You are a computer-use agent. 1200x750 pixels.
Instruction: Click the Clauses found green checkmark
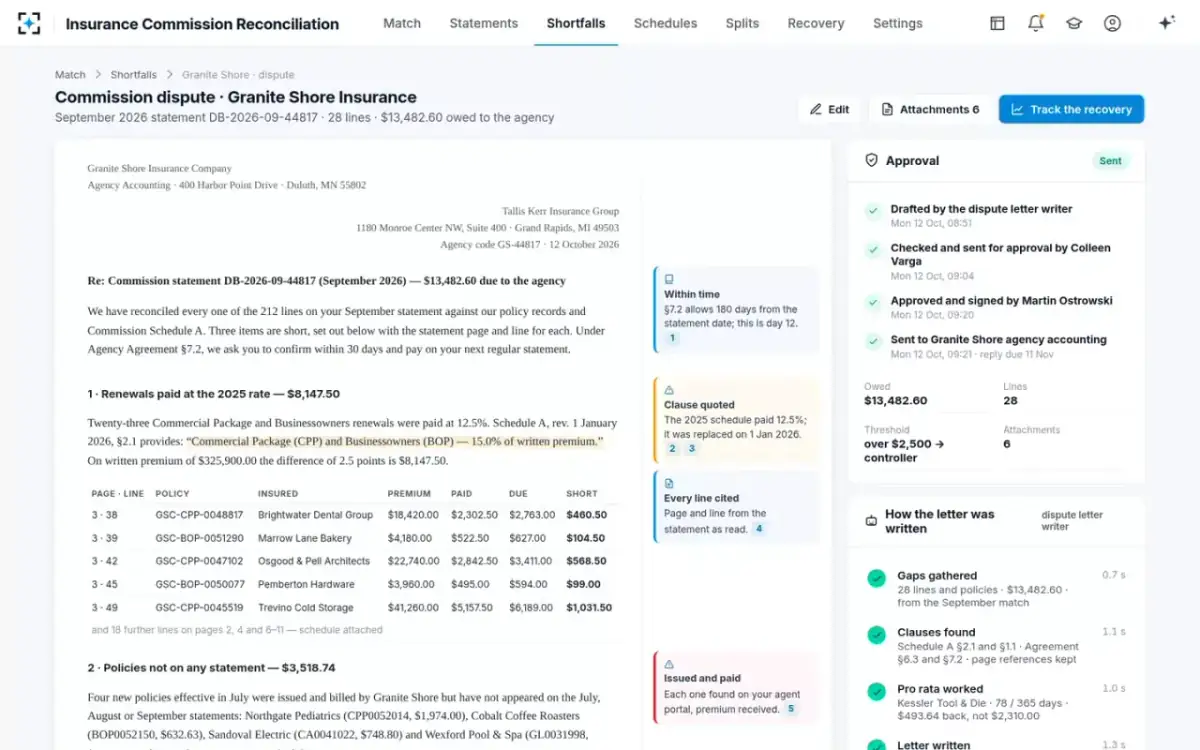tap(876, 635)
